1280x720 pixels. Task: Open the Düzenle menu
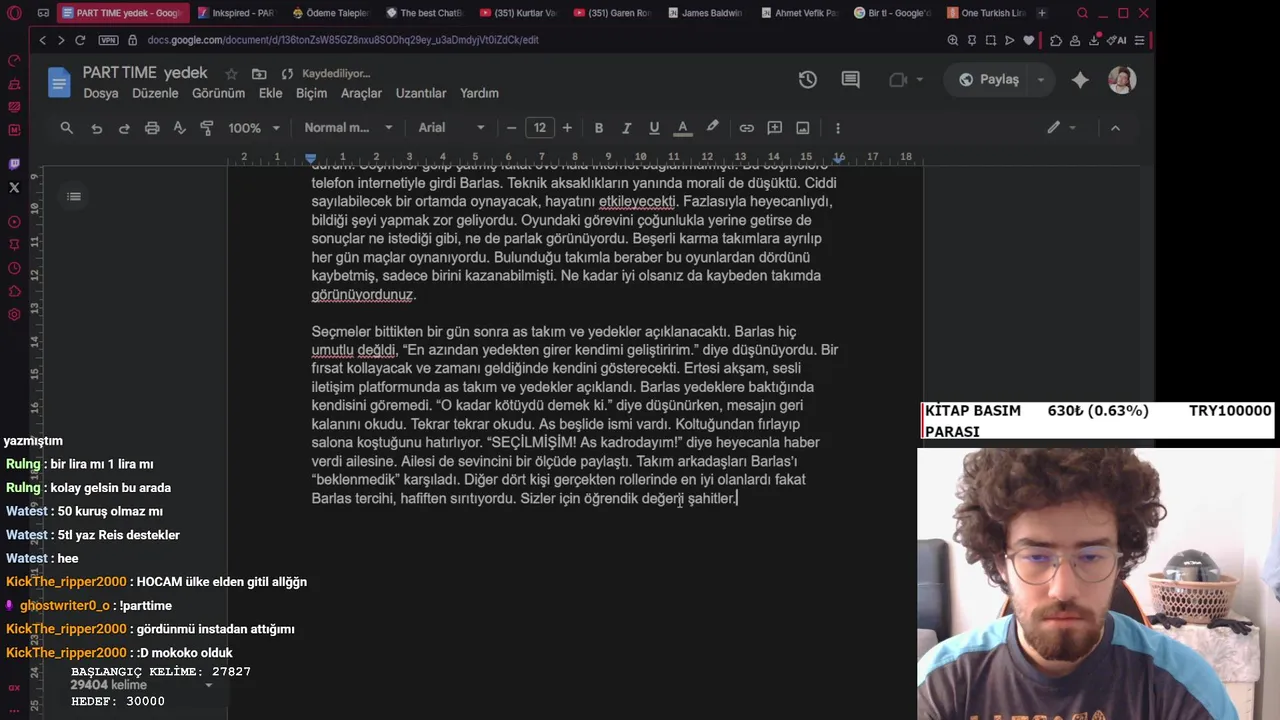[x=156, y=93]
